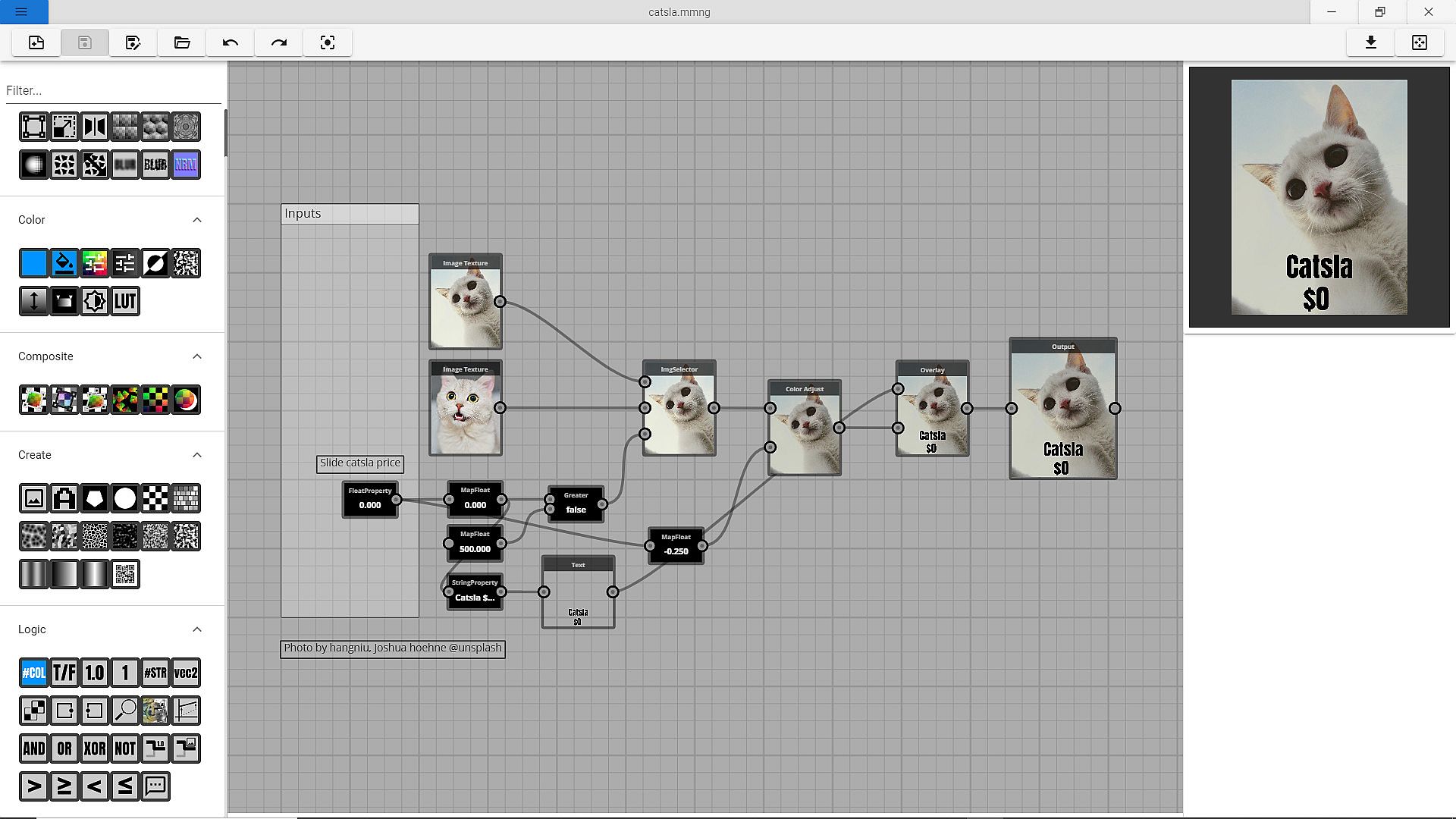Click the download export icon
Viewport: 1456px width, 819px height.
1370,42
